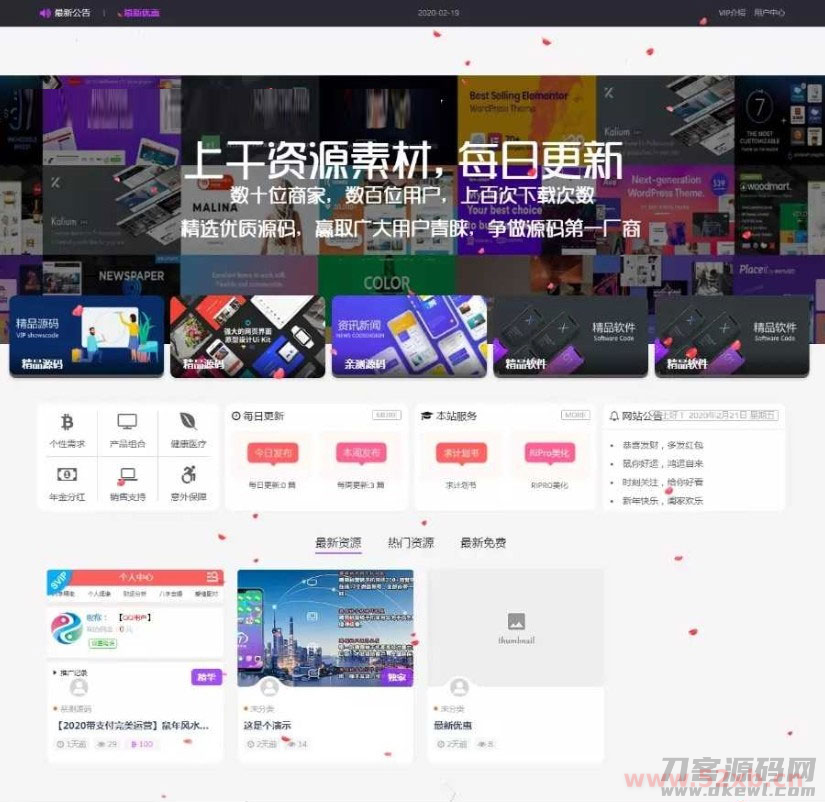This screenshot has height=802, width=826.
Task: Open the MORE link of 每日更新
Action: click(385, 414)
